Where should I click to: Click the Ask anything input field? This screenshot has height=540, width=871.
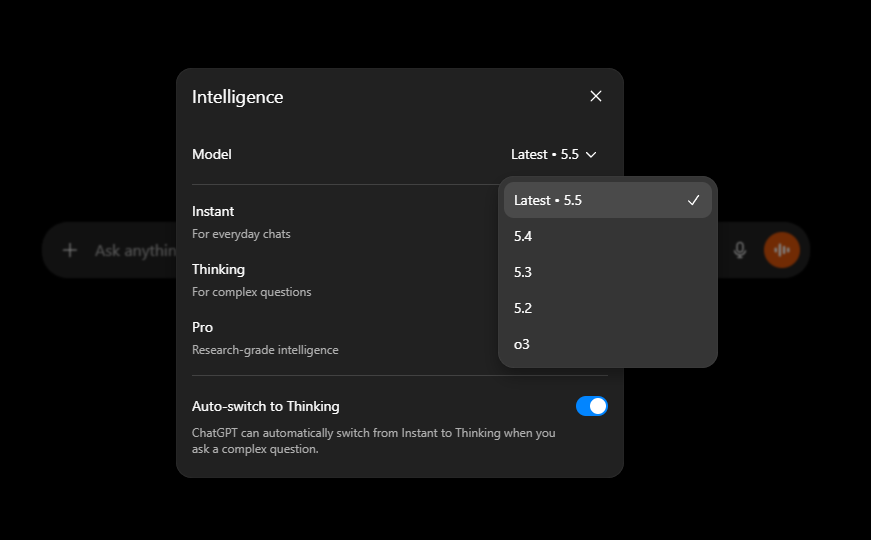click(135, 251)
